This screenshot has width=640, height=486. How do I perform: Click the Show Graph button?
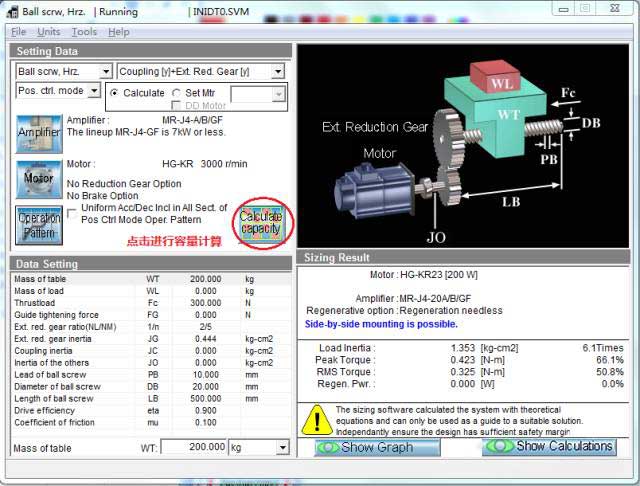[x=377, y=447]
